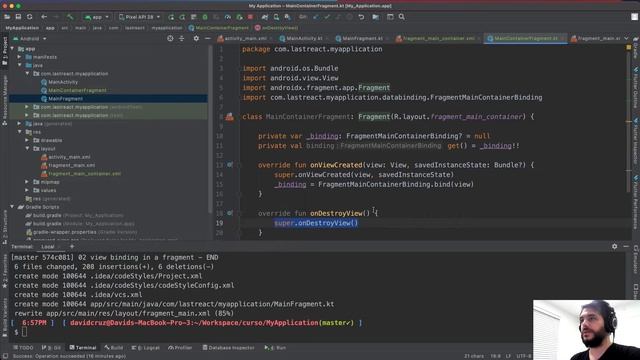The height and width of the screenshot is (360, 640).
Task: Add a new terminal session with plus
Action: point(72,247)
